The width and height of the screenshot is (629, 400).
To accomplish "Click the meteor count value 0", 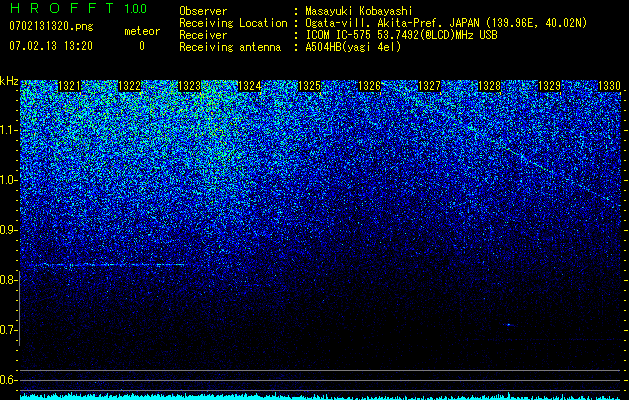I will tap(142, 46).
